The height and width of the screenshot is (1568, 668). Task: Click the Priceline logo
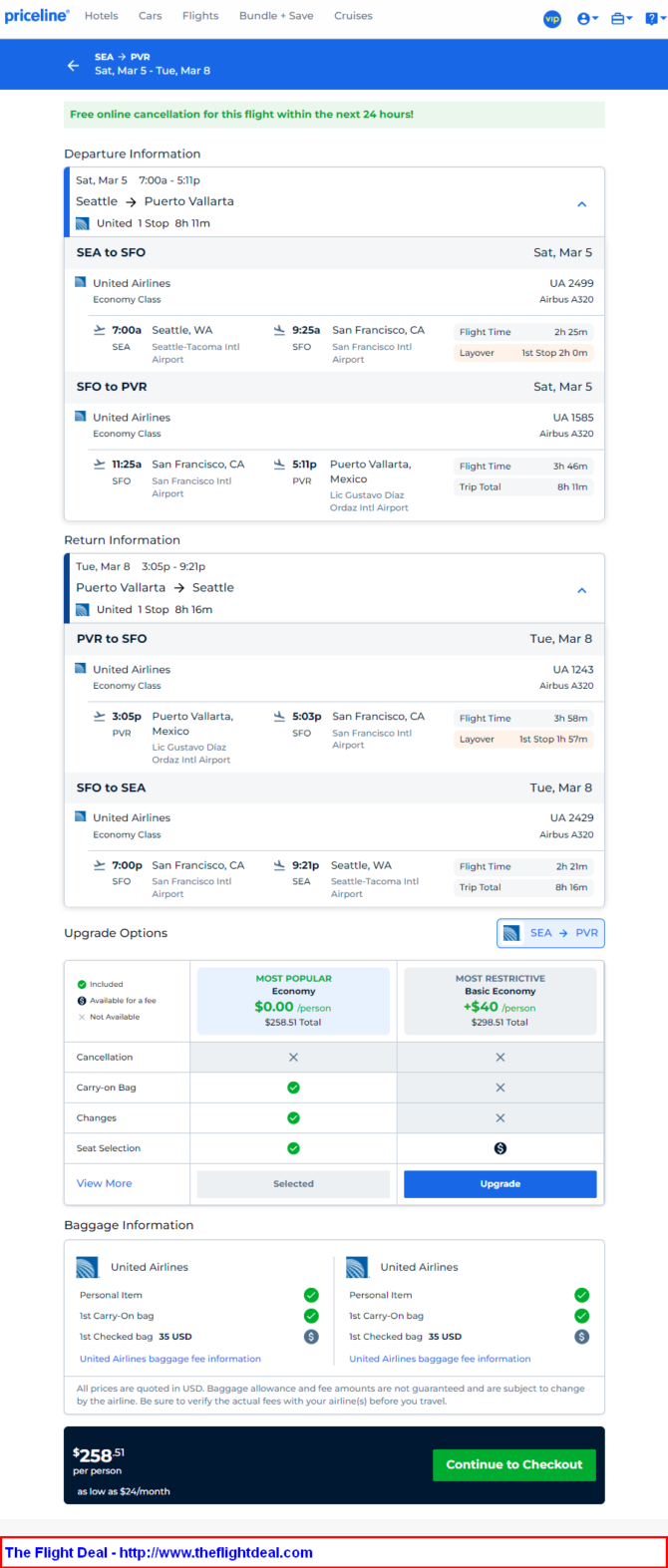(37, 16)
